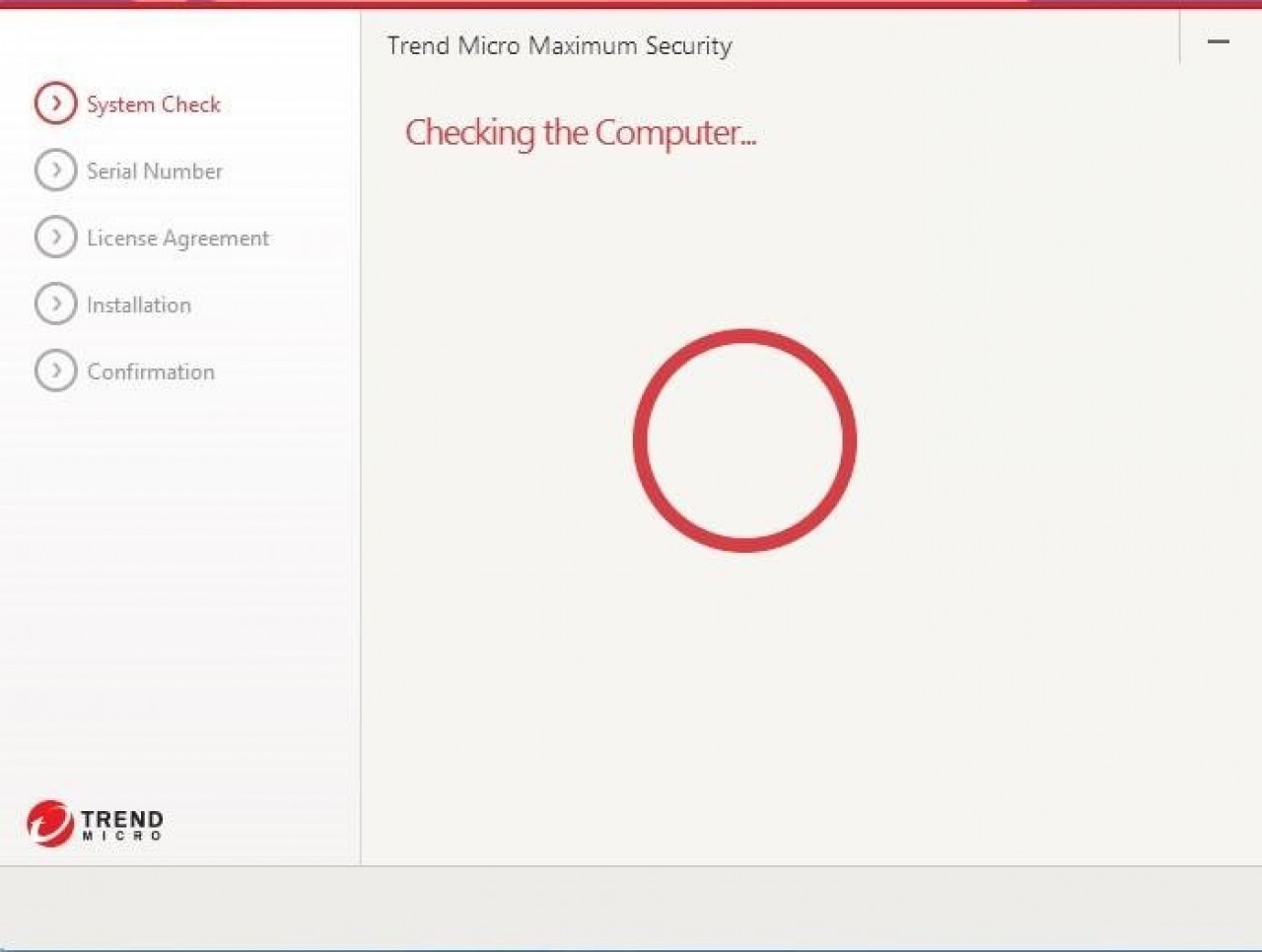
Task: Select the Confirmation step circle icon
Action: pyautogui.click(x=55, y=372)
